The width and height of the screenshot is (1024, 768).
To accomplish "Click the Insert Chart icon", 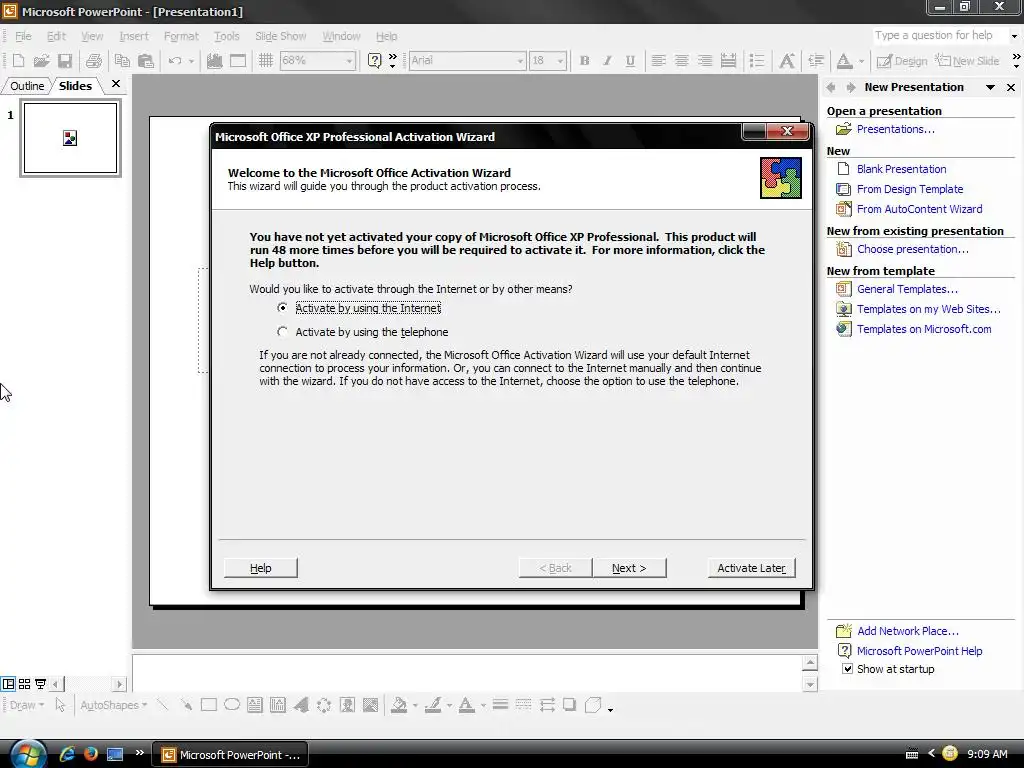I will [x=214, y=61].
